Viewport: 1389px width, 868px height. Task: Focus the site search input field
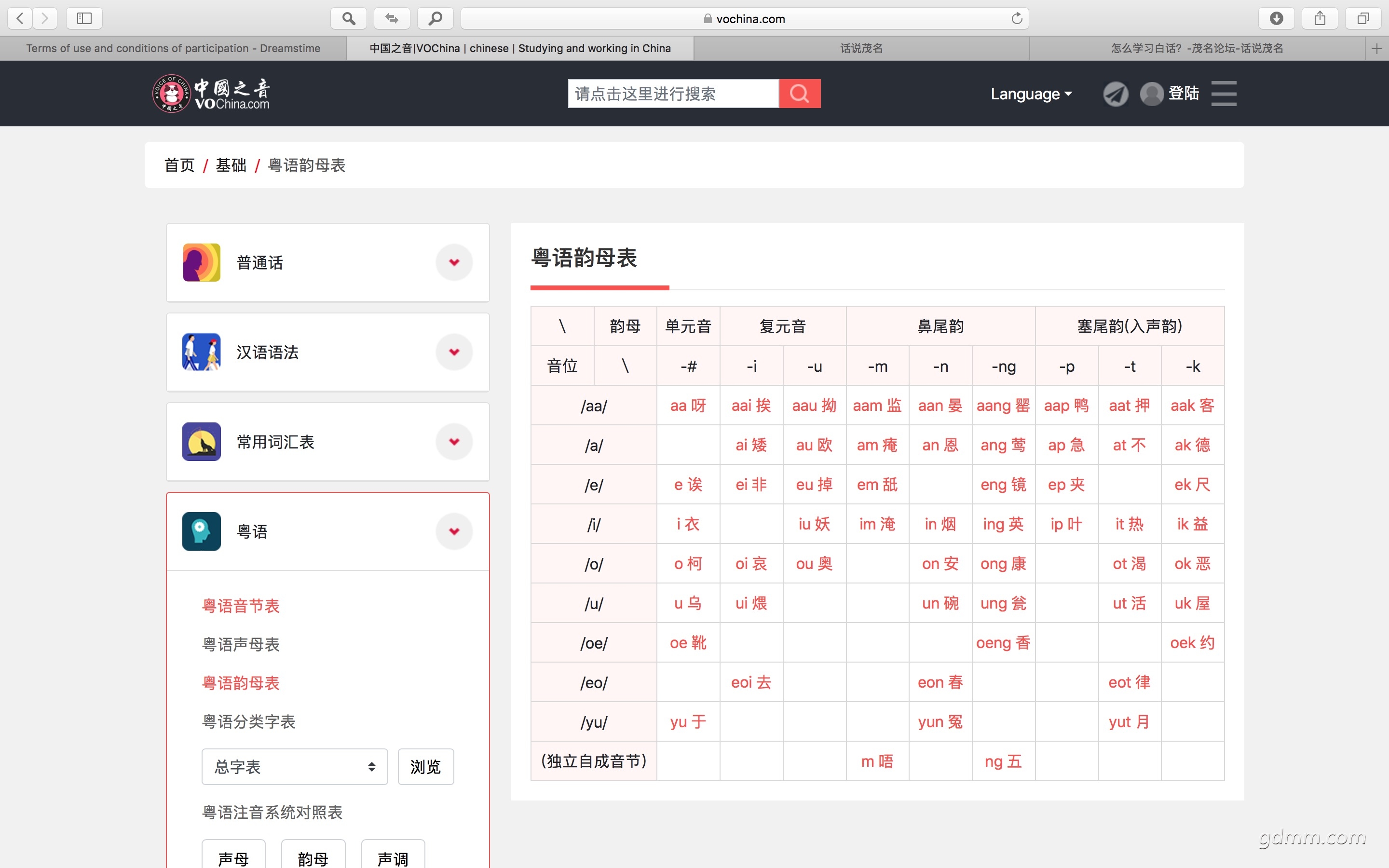(674, 94)
